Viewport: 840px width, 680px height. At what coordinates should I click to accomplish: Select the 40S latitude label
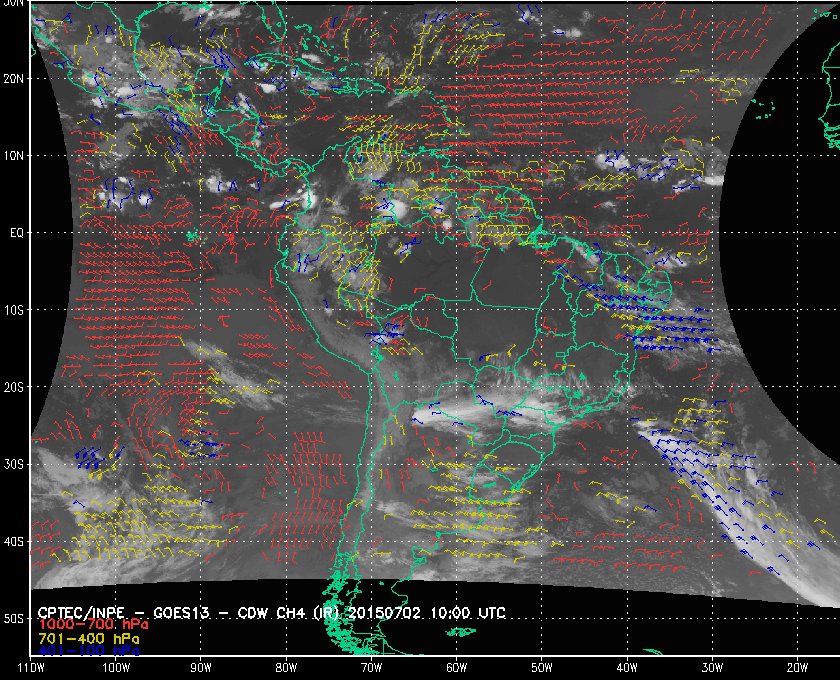pos(14,541)
